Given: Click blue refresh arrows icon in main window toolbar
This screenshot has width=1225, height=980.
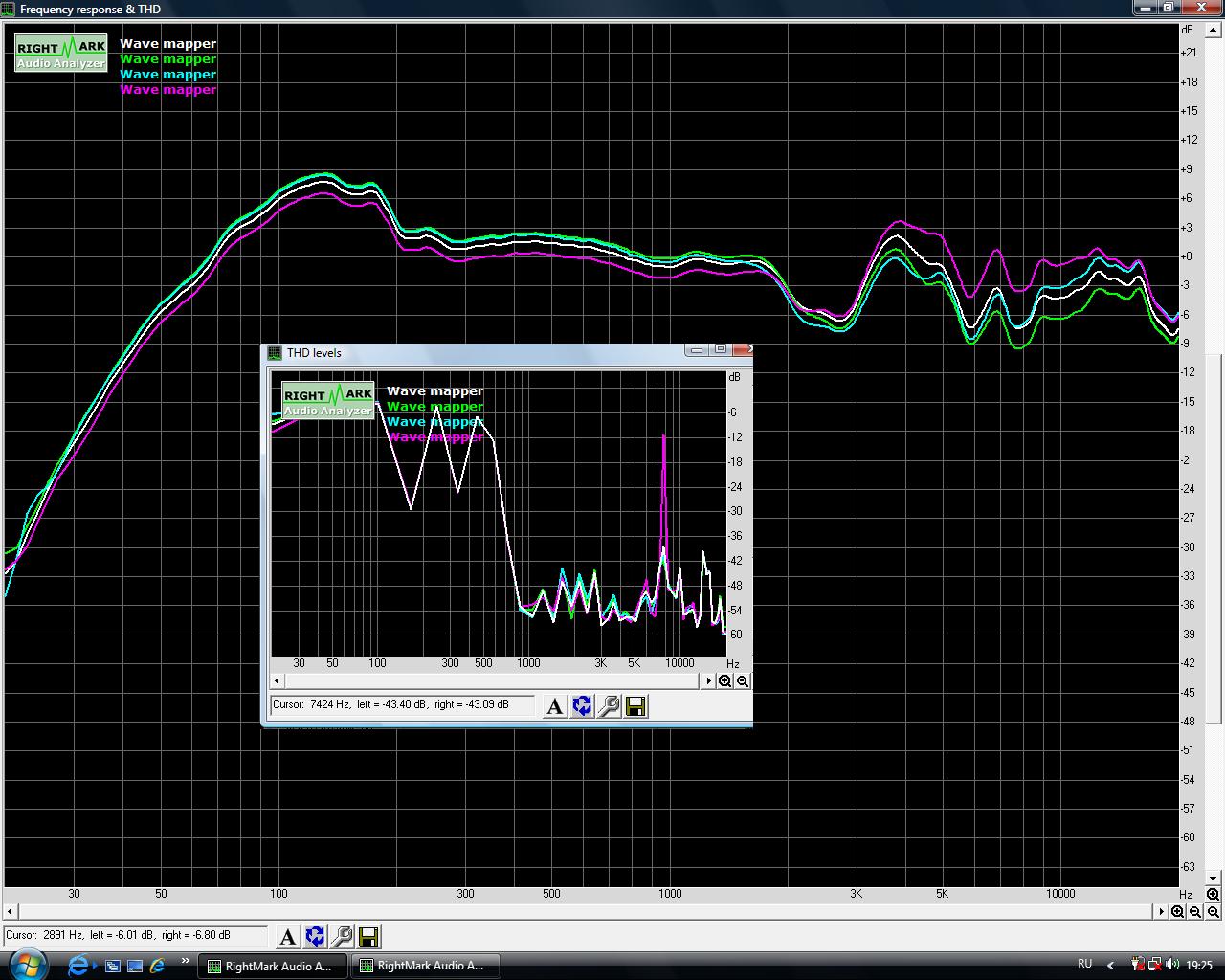Looking at the screenshot, I should (315, 937).
